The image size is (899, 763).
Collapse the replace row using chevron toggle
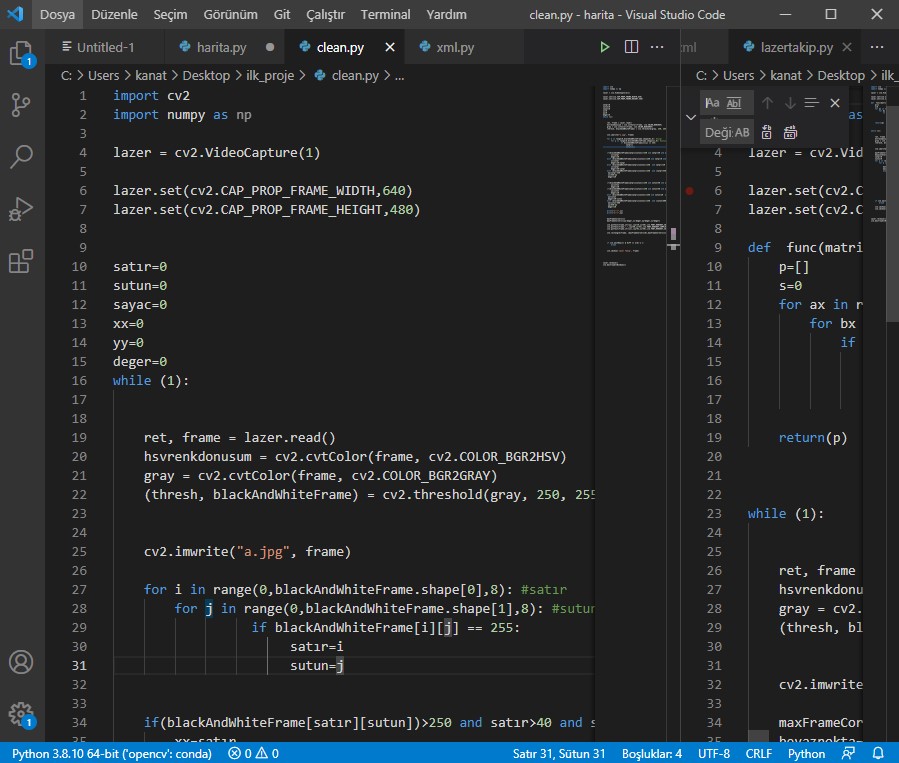point(690,117)
